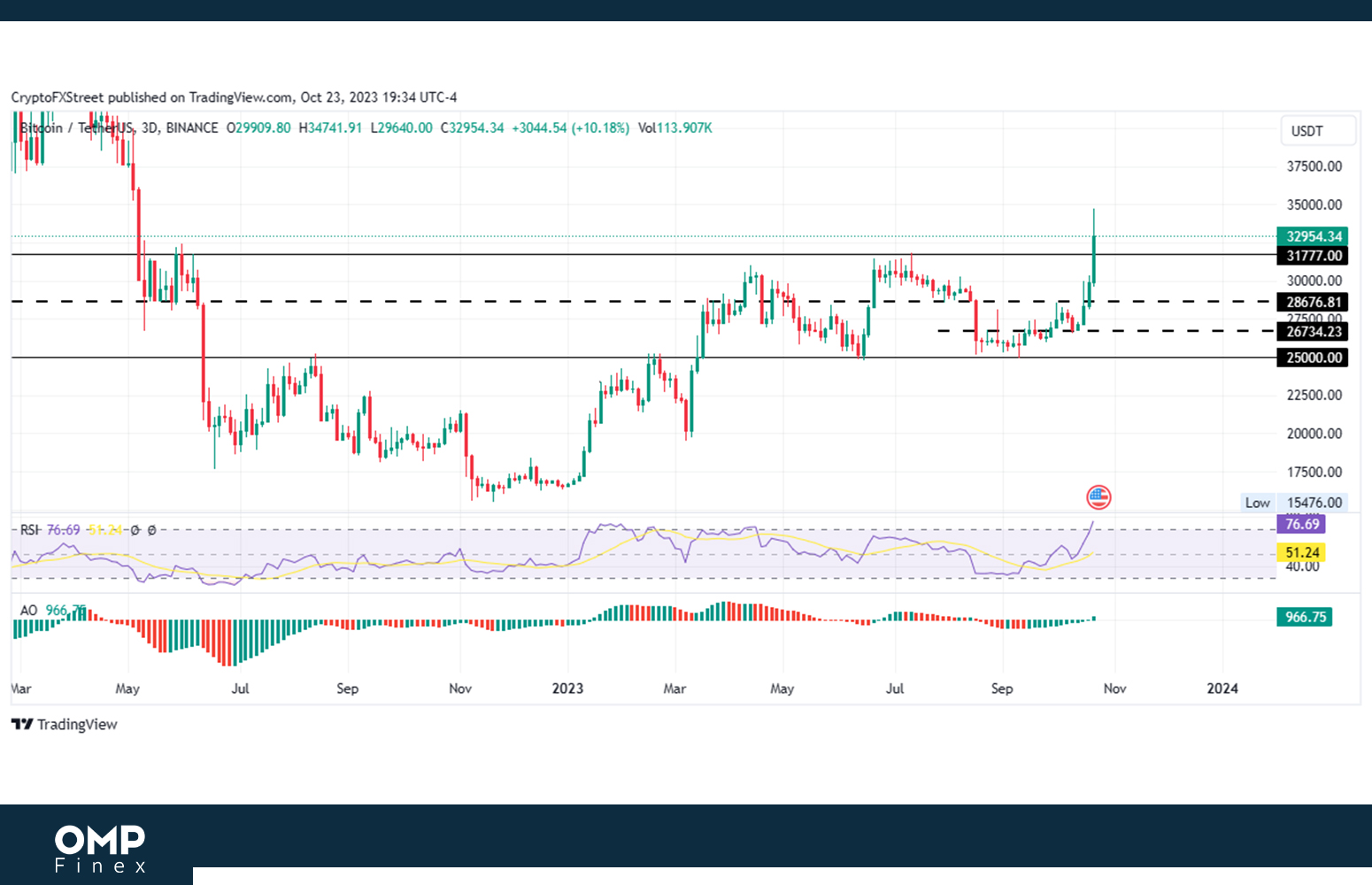Click the +3044.54 (+10.18%) change readout
This screenshot has width=1372, height=885.
pos(571,128)
